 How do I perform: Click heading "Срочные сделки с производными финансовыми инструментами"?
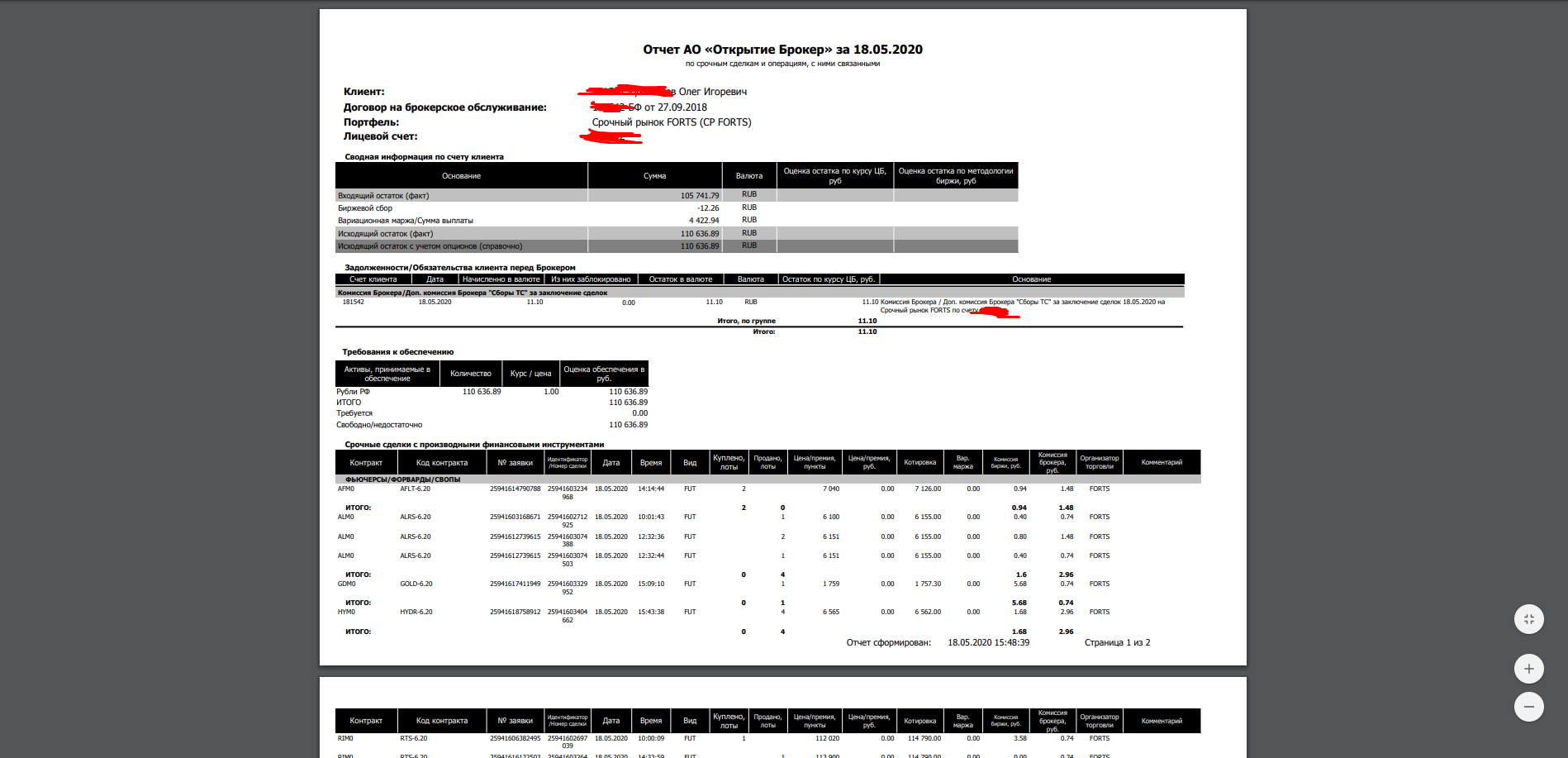point(474,445)
